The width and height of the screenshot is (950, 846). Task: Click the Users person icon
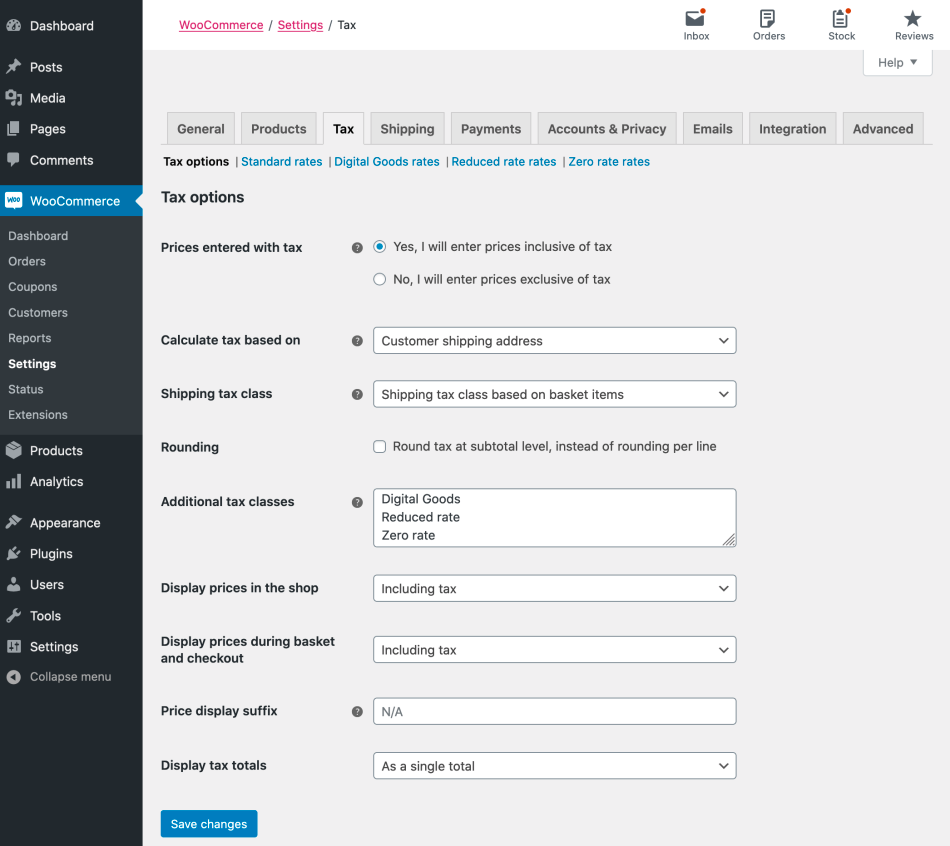13,584
